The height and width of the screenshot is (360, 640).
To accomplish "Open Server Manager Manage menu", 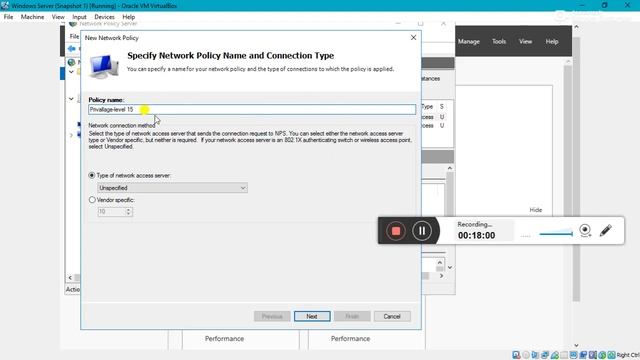I will click(x=469, y=41).
